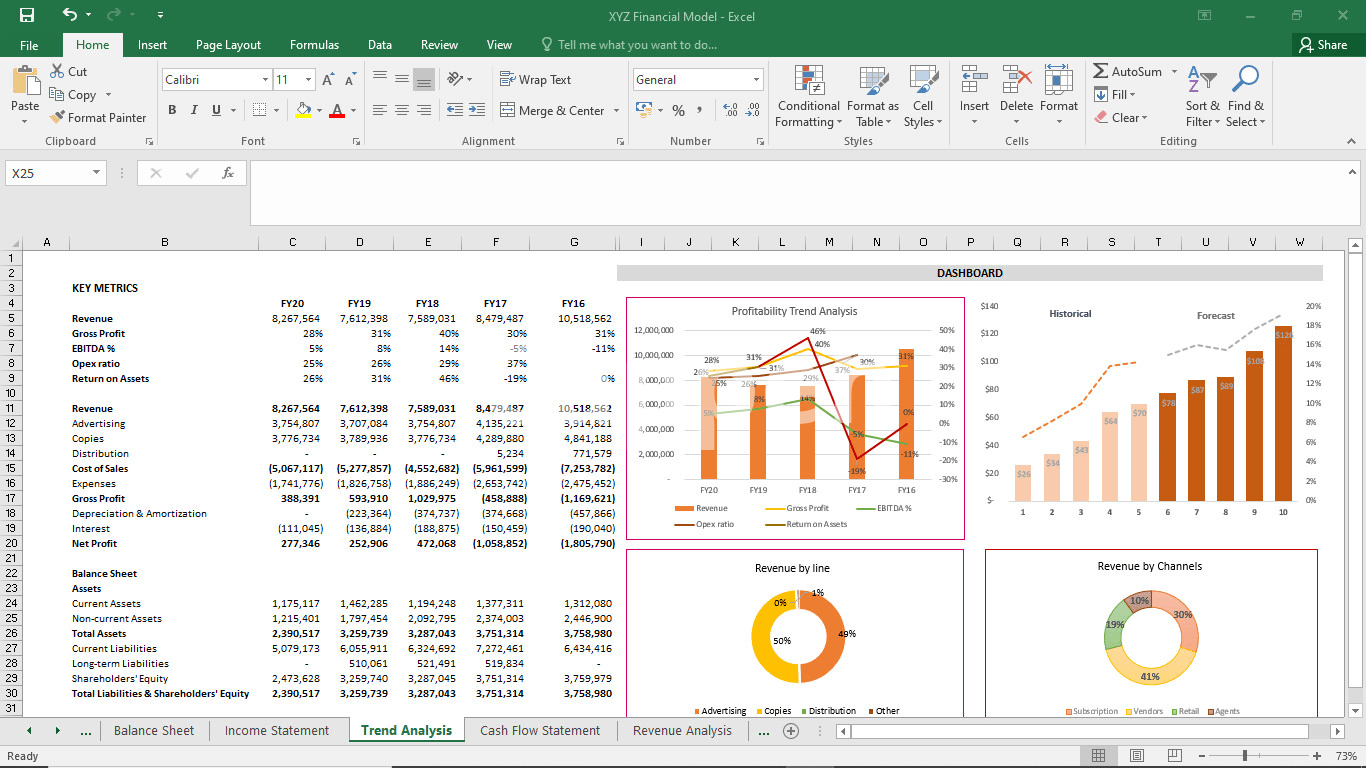Toggle Italic formatting
This screenshot has width=1366, height=768.
pos(194,111)
